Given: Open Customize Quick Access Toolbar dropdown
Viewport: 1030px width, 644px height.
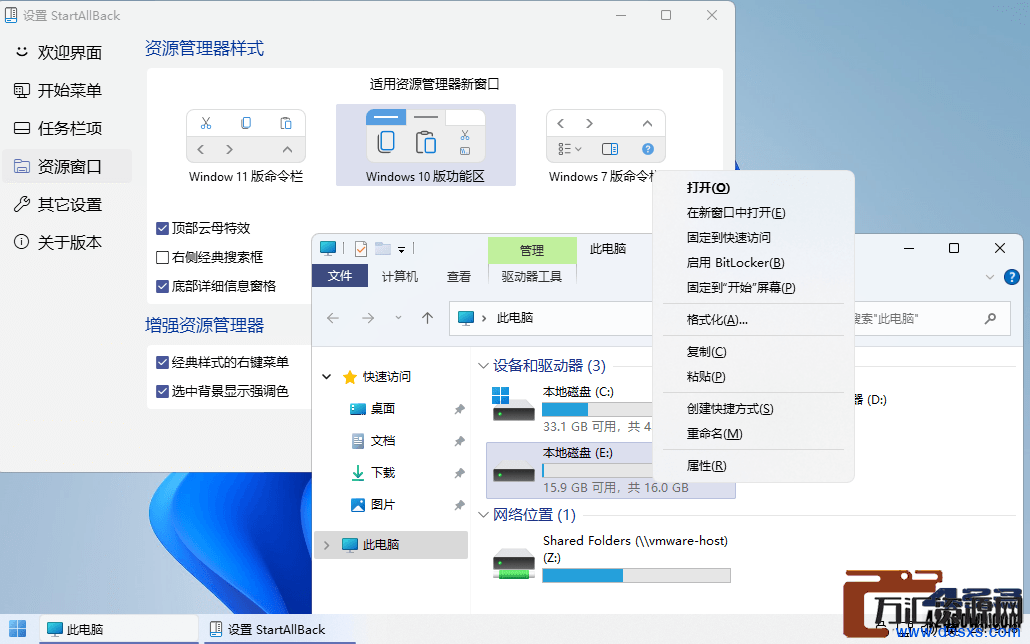Looking at the screenshot, I should pos(401,249).
